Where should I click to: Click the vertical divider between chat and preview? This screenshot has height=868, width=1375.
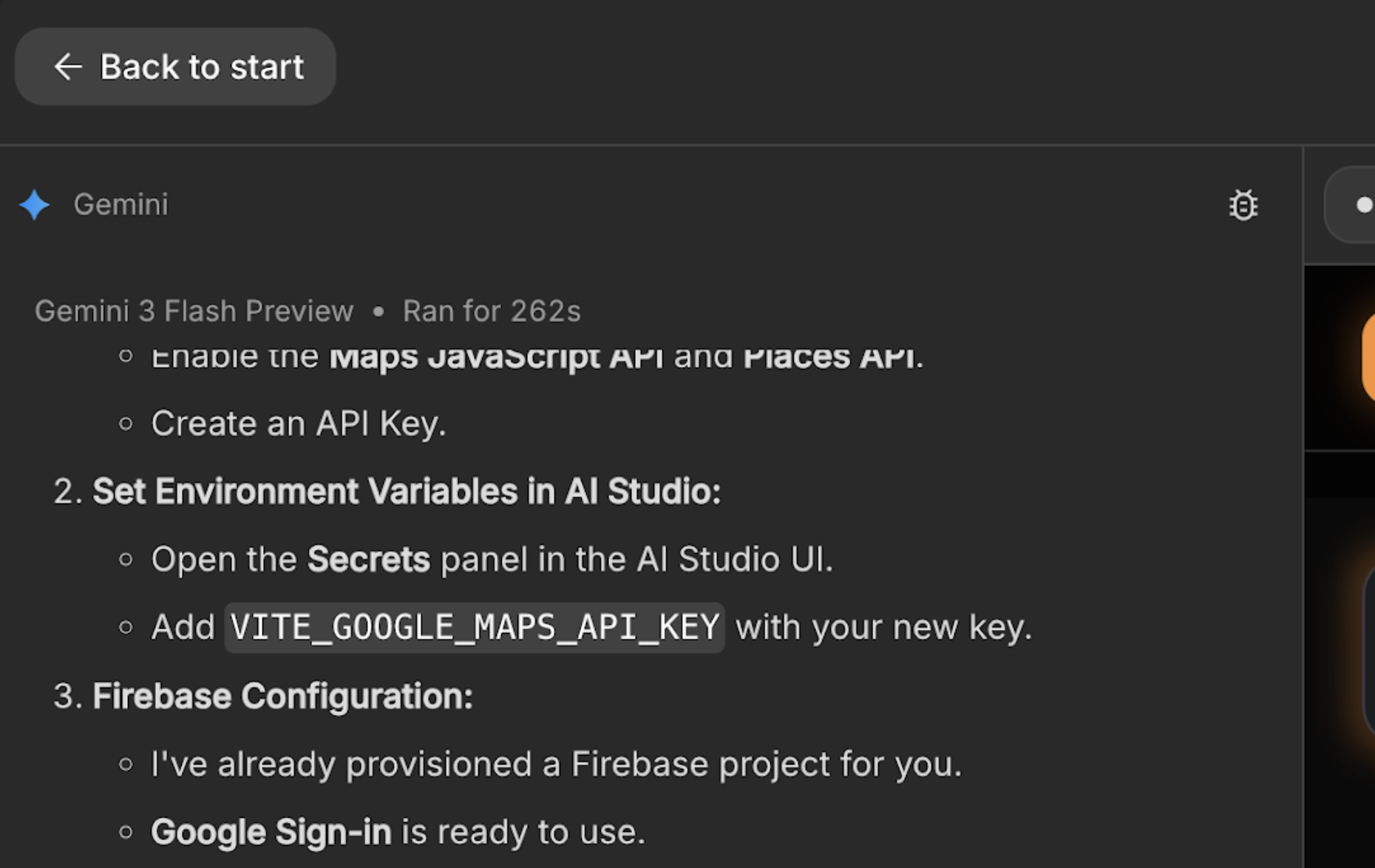[x=1303, y=518]
